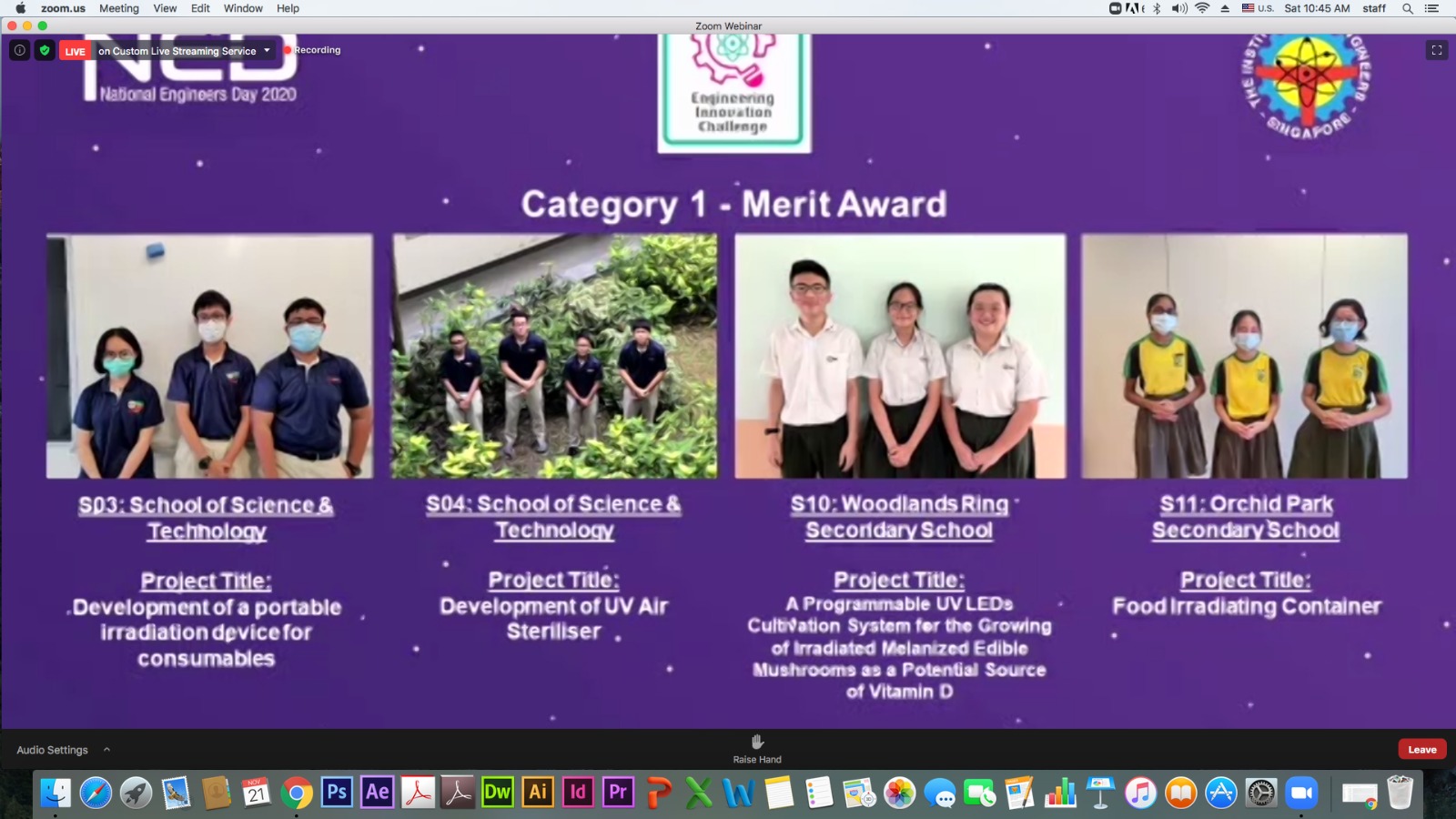Open the Apple menu
This screenshot has width=1456, height=819.
(20, 8)
